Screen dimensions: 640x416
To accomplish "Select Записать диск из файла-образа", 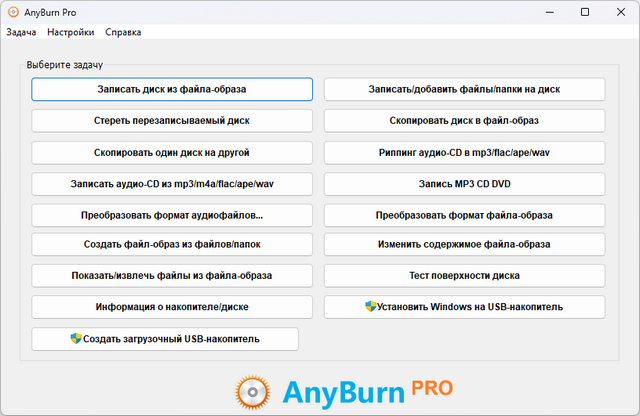I will point(172,90).
